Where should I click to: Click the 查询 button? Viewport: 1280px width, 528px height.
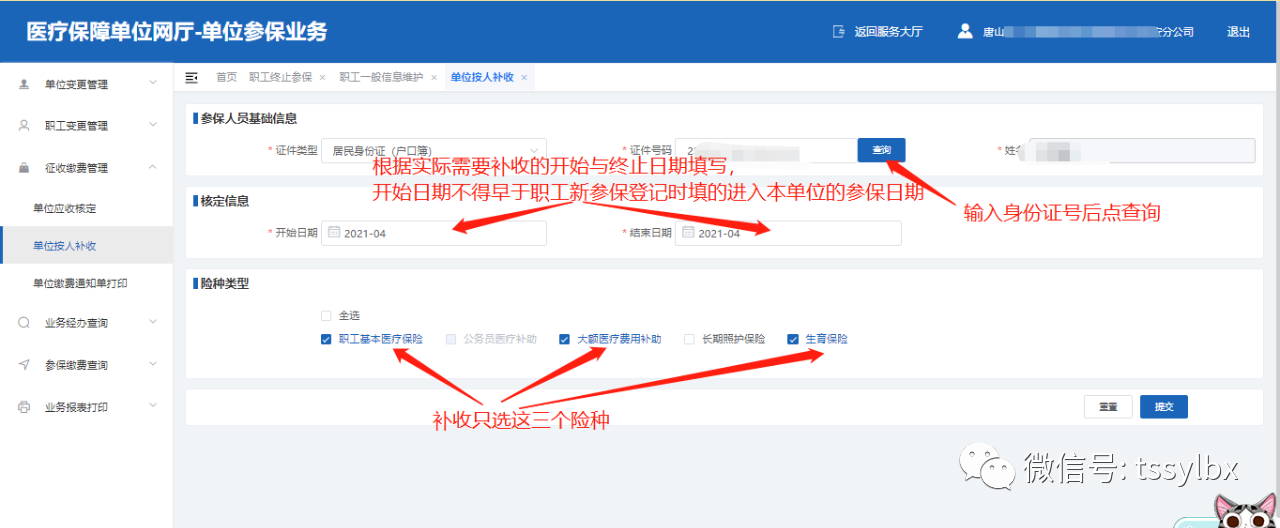[x=881, y=150]
